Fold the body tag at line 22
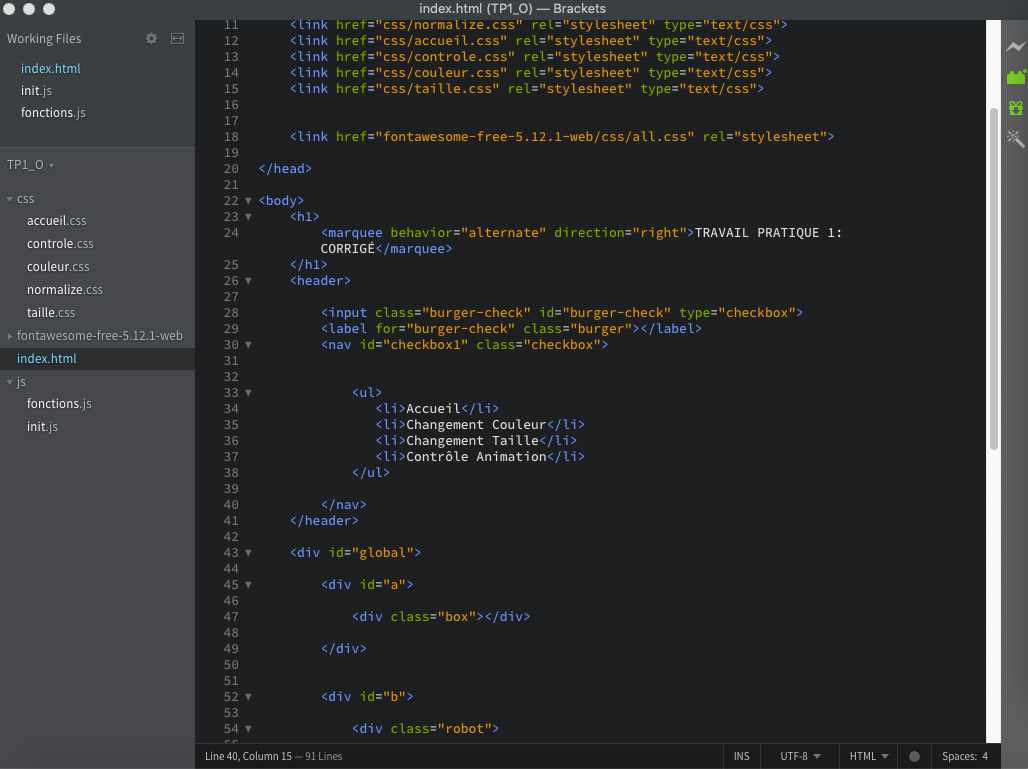 click(x=248, y=201)
